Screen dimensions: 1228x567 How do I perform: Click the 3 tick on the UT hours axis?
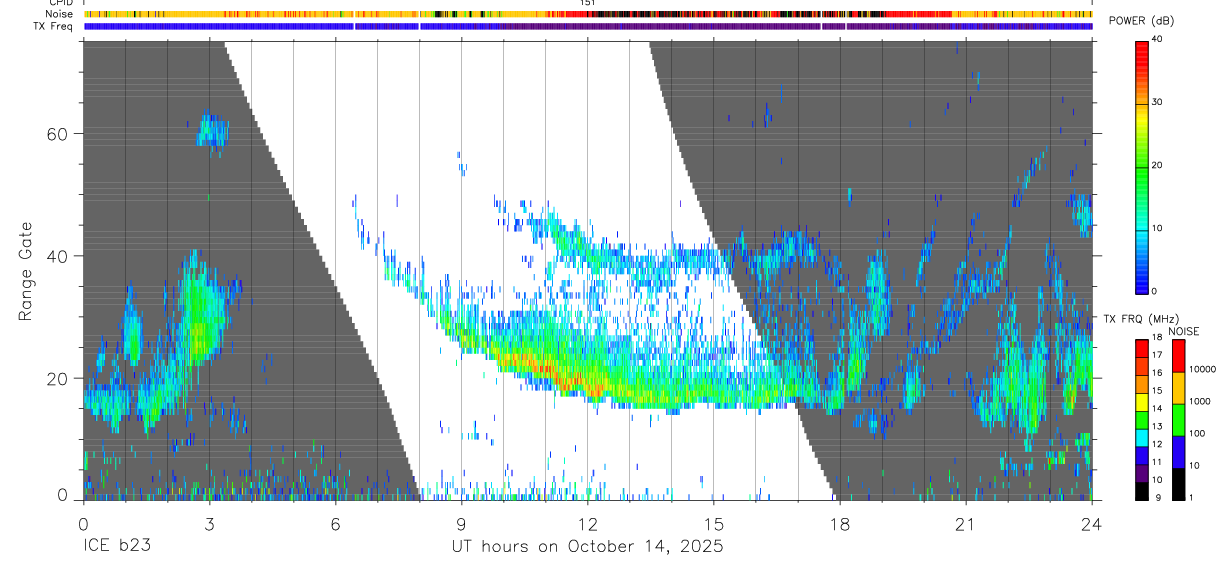tap(209, 523)
